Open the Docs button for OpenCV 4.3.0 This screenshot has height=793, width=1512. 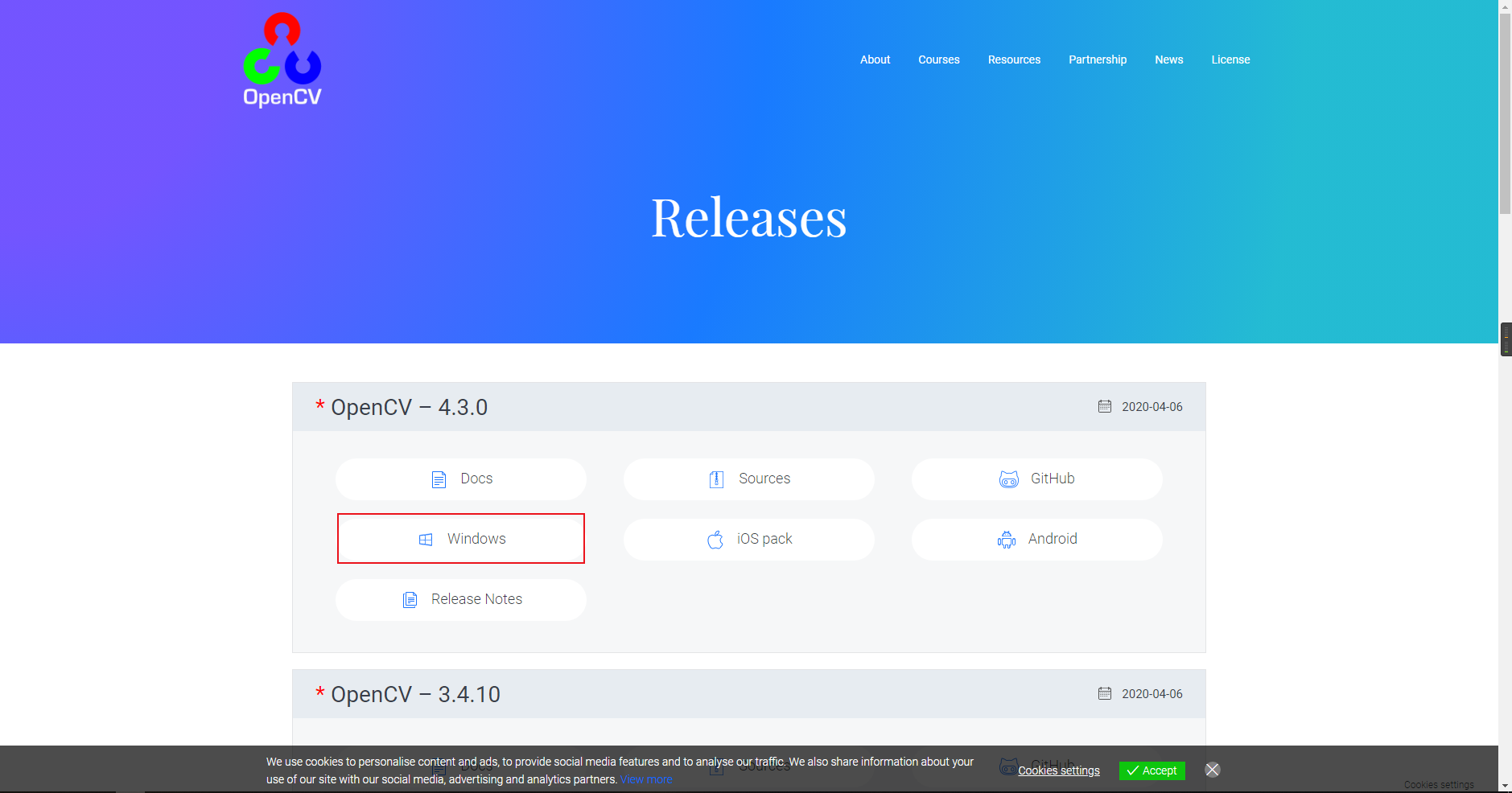click(x=461, y=479)
